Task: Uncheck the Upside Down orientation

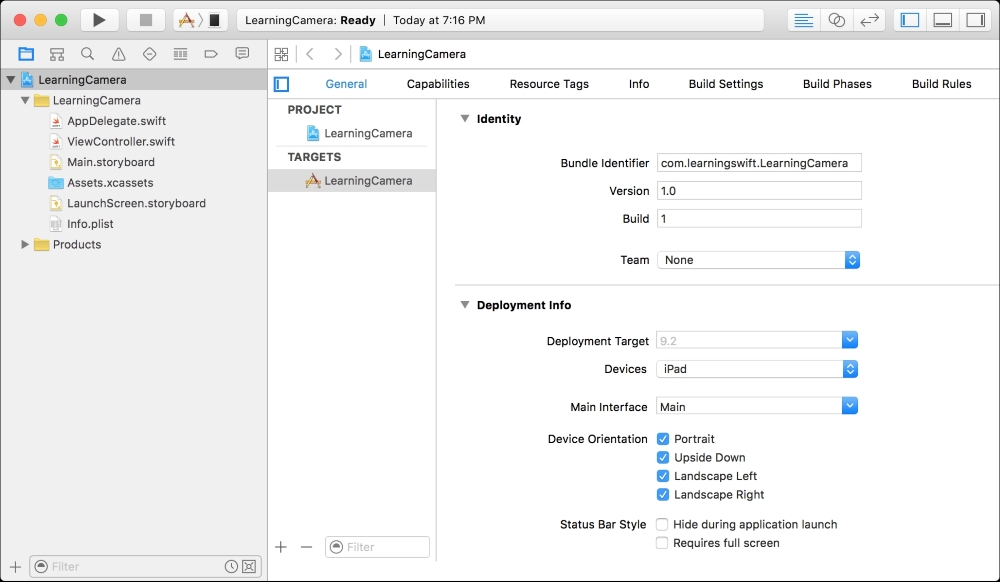Action: click(x=663, y=457)
